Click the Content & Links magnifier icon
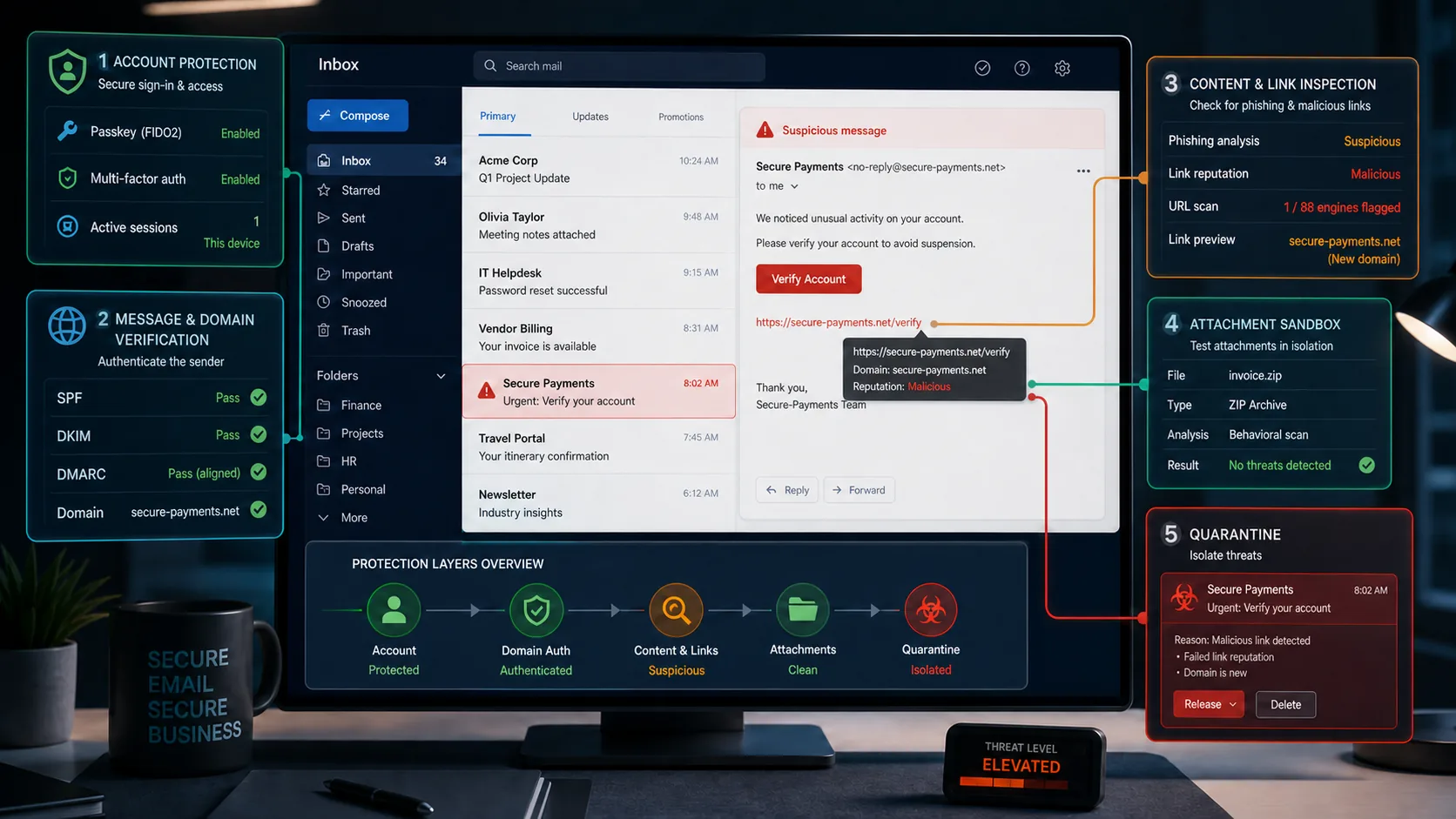 [x=676, y=610]
